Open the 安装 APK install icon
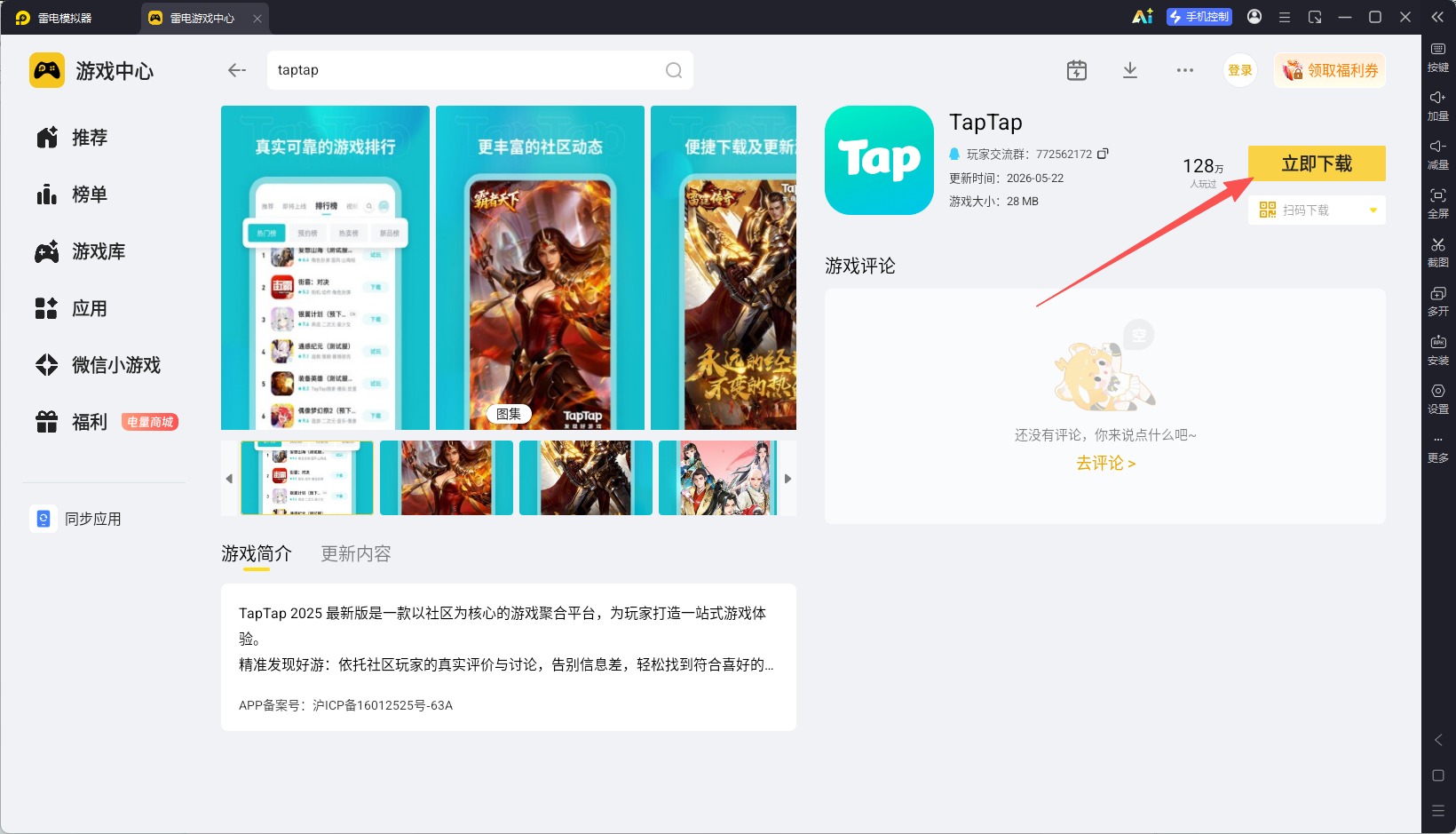 (x=1437, y=350)
